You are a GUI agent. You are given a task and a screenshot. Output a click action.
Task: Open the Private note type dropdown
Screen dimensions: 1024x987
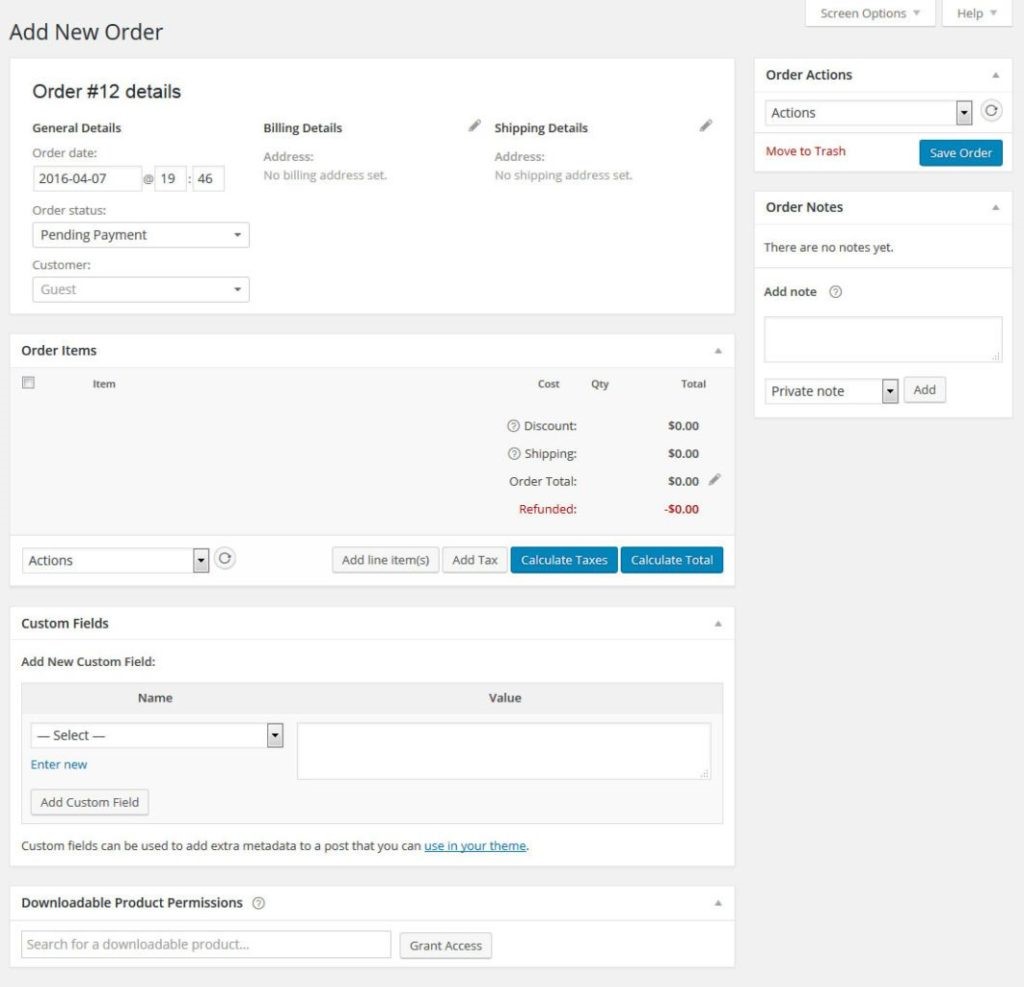(x=832, y=391)
